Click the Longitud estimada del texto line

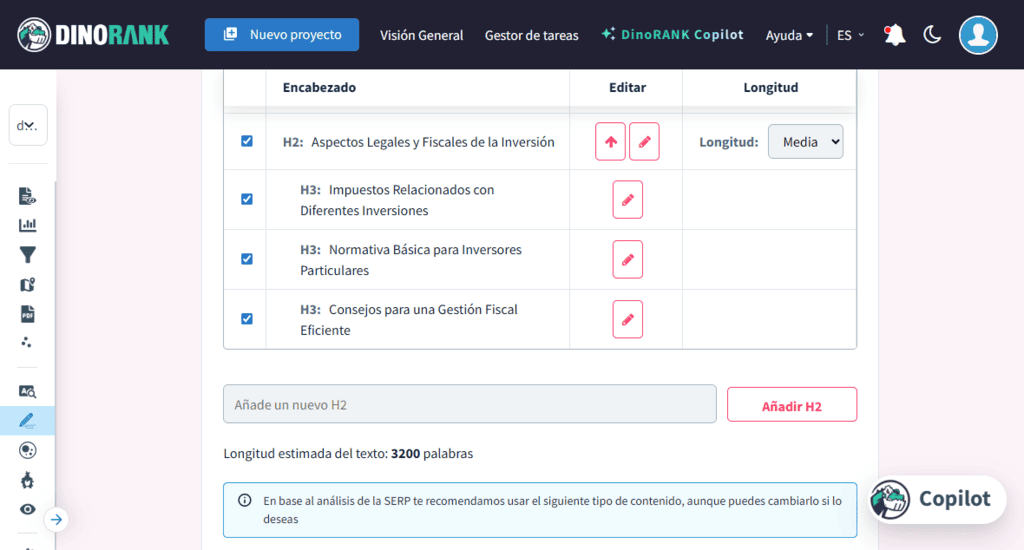click(348, 453)
